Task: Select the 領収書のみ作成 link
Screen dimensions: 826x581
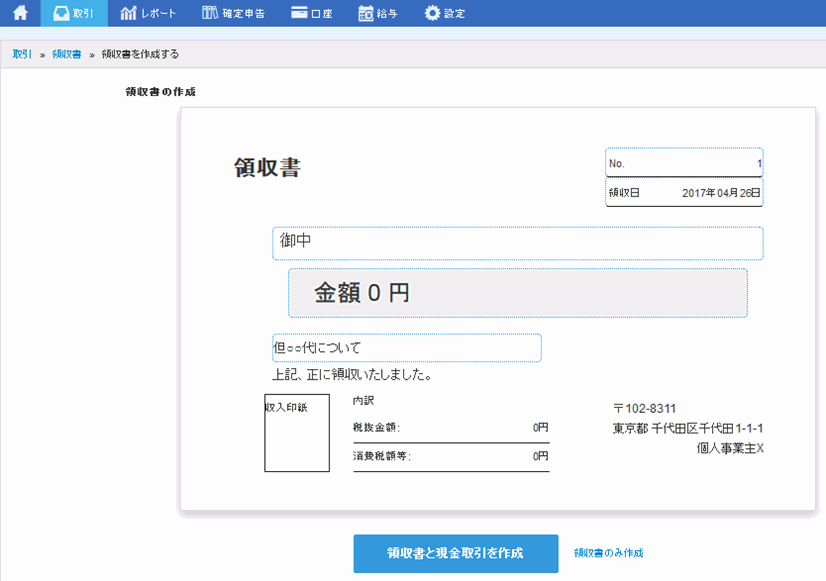Action: coord(608,553)
